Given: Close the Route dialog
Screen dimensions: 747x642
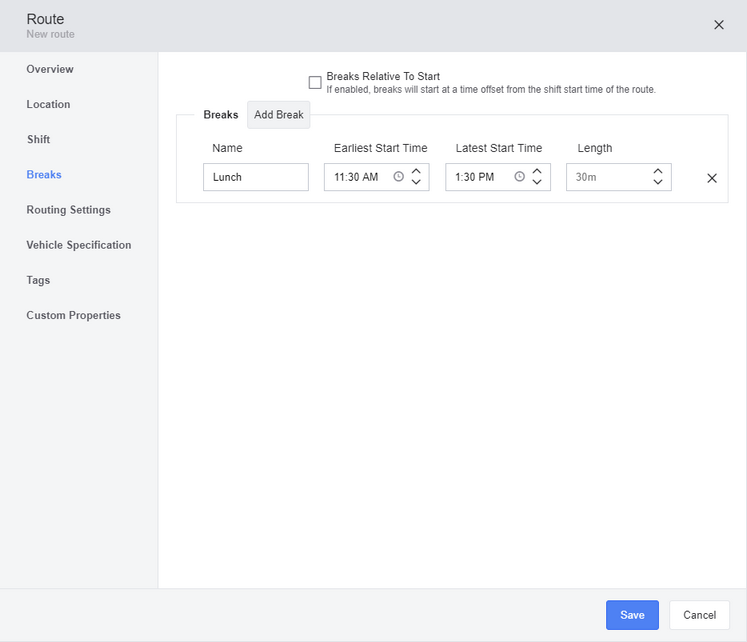Looking at the screenshot, I should click(x=719, y=25).
